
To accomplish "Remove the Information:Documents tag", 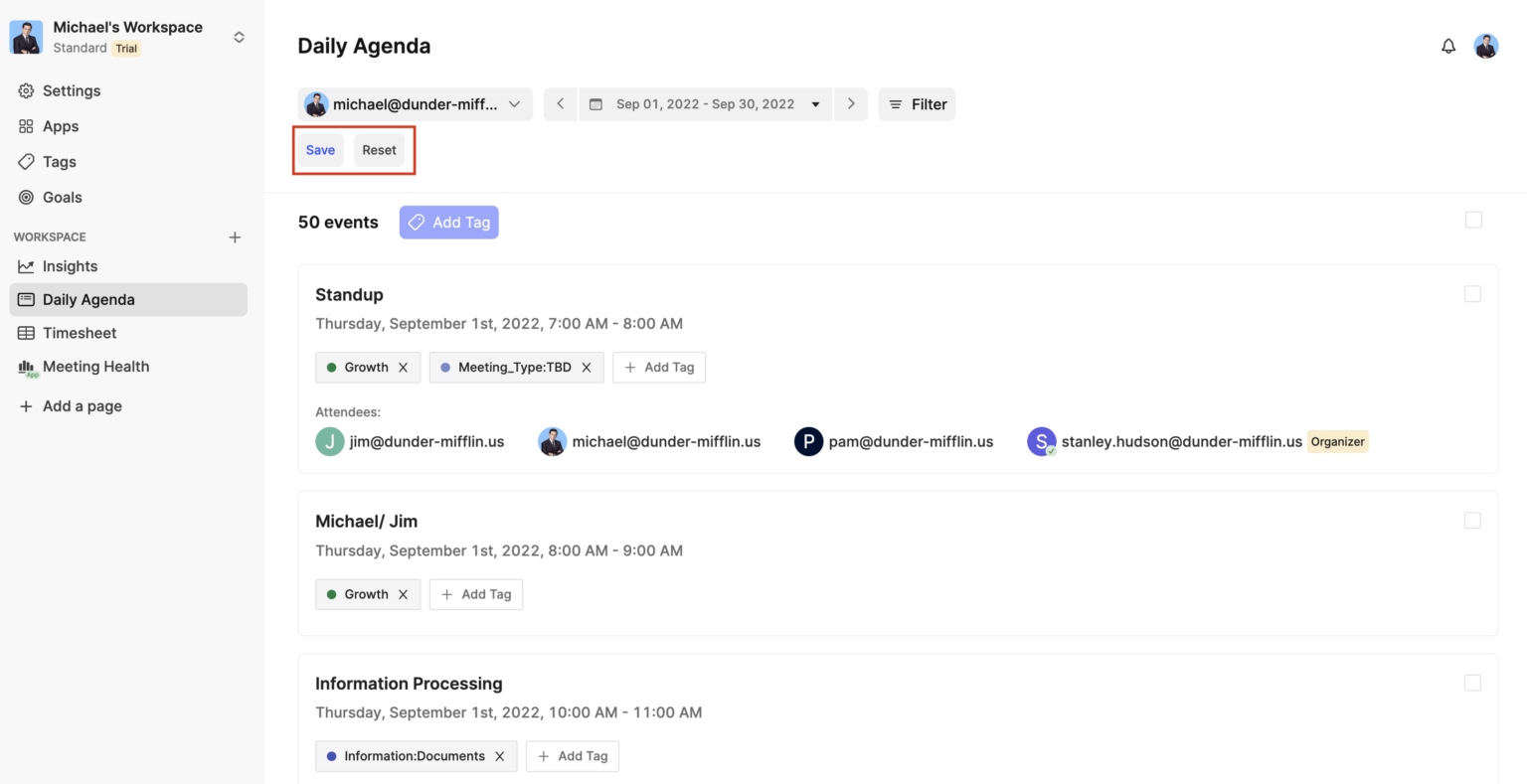I will point(499,756).
